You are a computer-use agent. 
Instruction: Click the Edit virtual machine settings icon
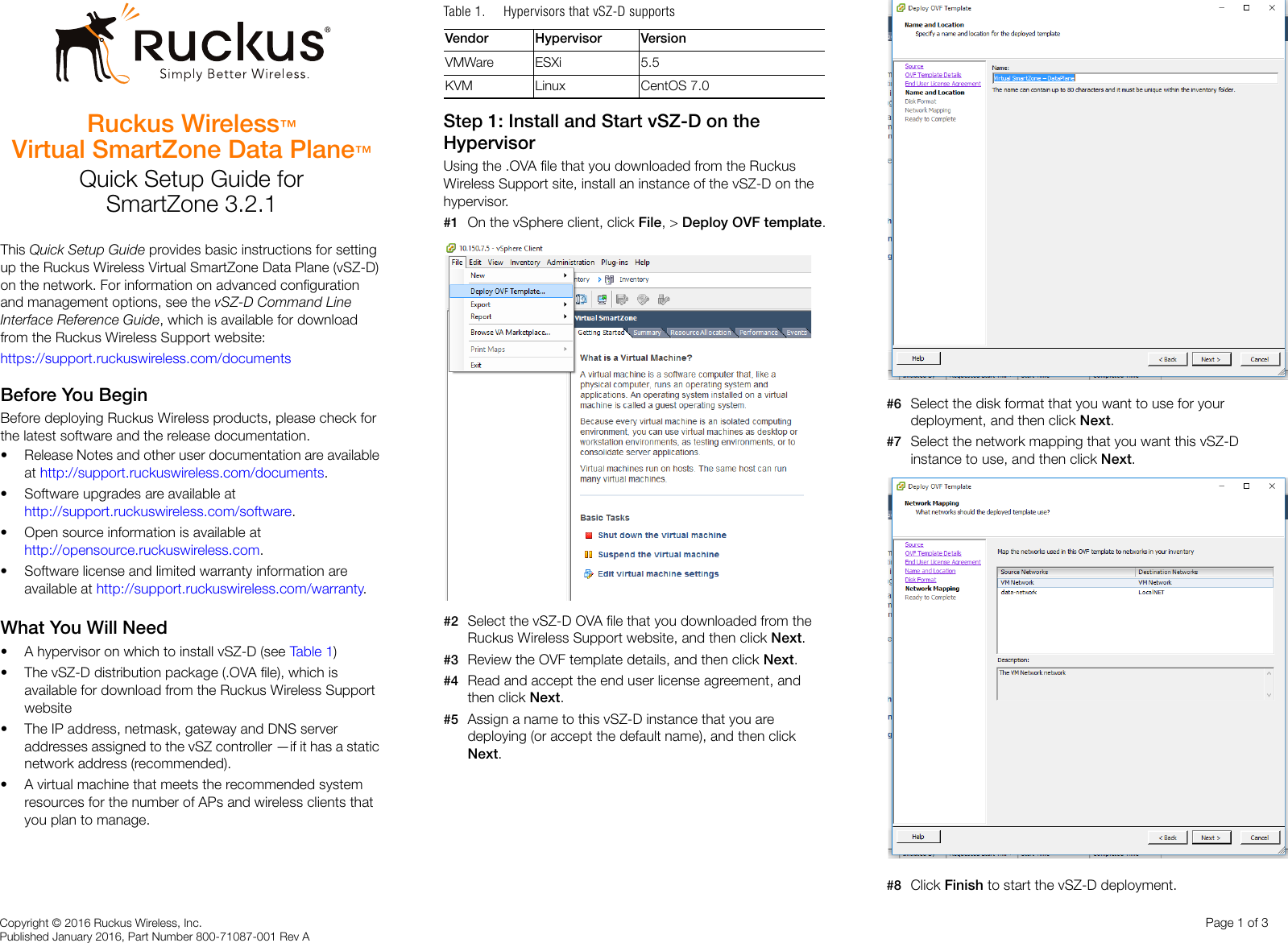[x=589, y=574]
